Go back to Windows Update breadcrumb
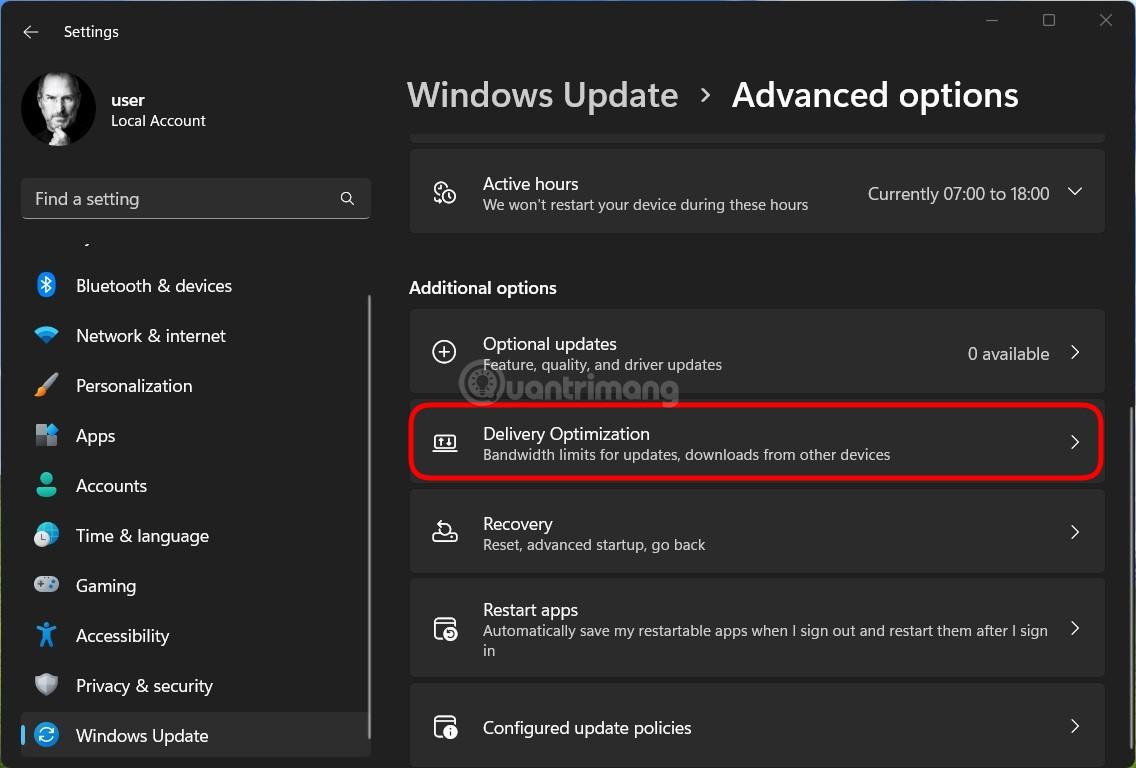Viewport: 1136px width, 768px height. point(543,95)
